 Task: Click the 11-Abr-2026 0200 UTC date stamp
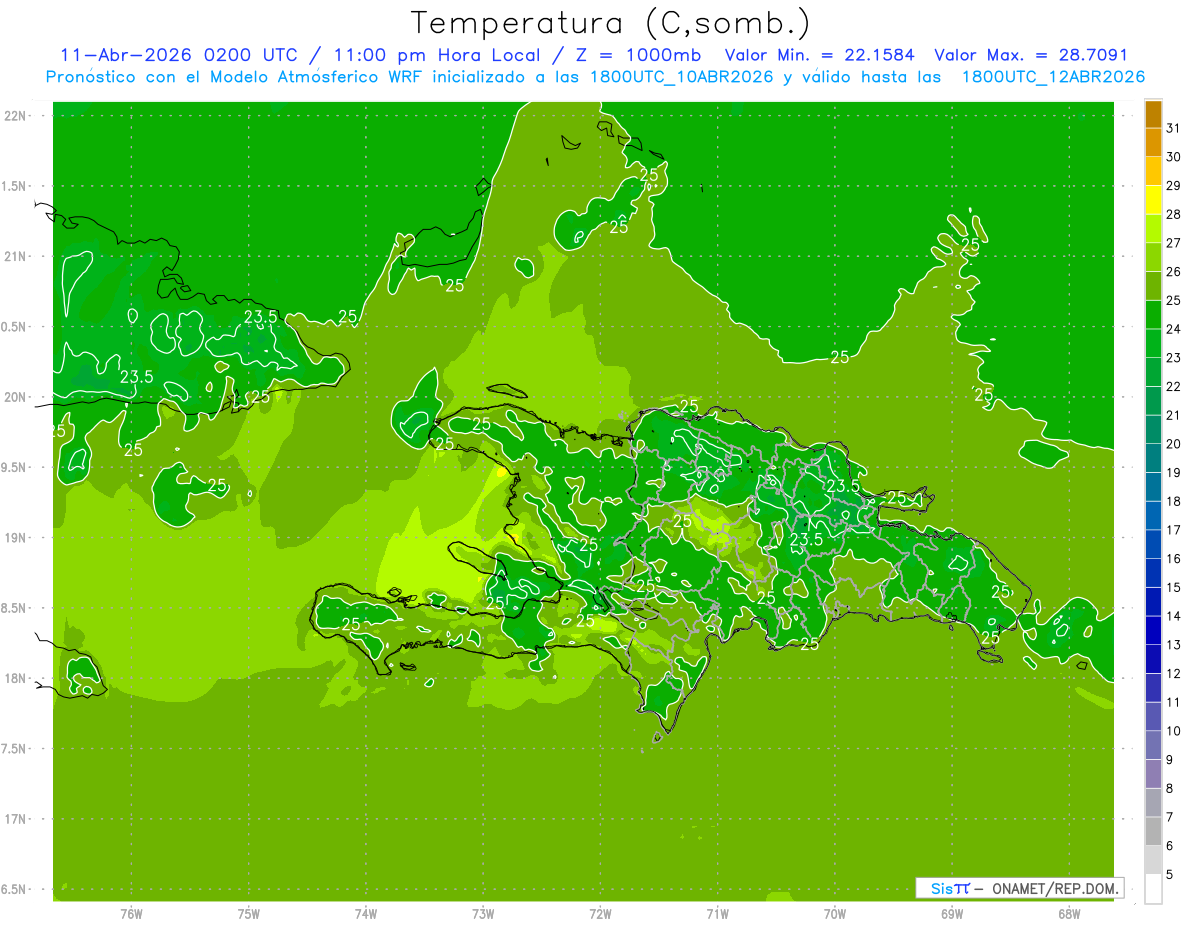(x=179, y=55)
